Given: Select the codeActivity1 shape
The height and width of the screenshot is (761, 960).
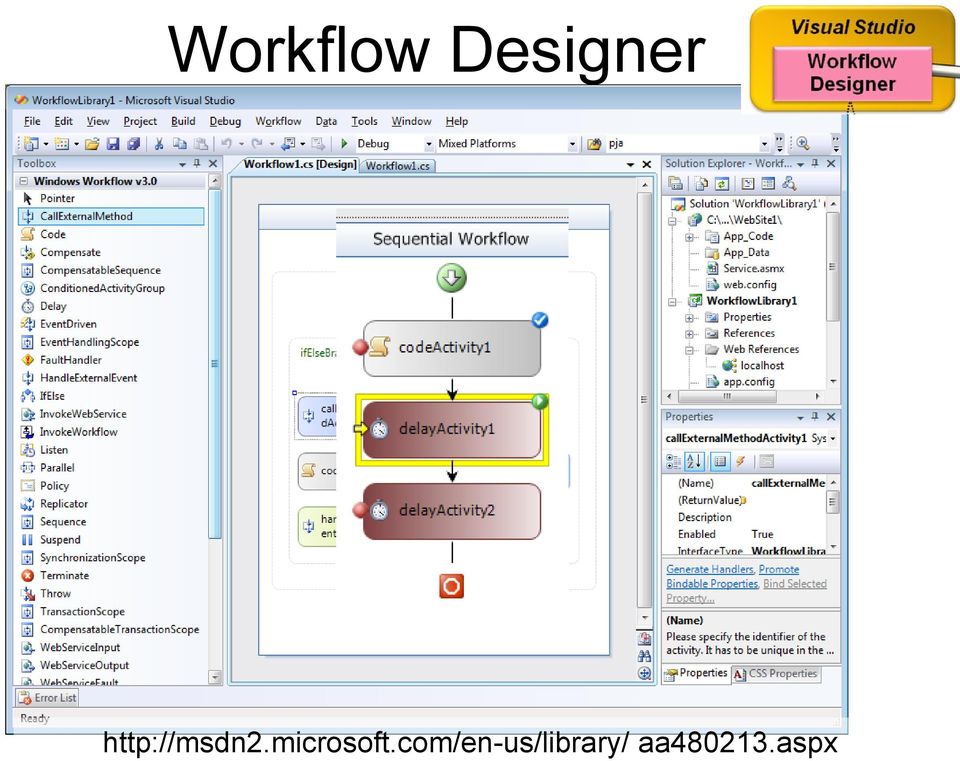Looking at the screenshot, I should pos(452,348).
